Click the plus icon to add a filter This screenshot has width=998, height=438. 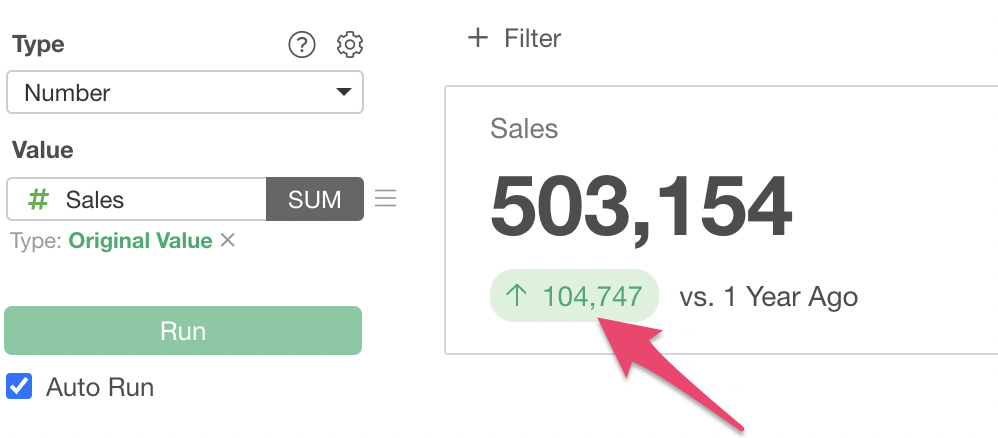[x=478, y=38]
